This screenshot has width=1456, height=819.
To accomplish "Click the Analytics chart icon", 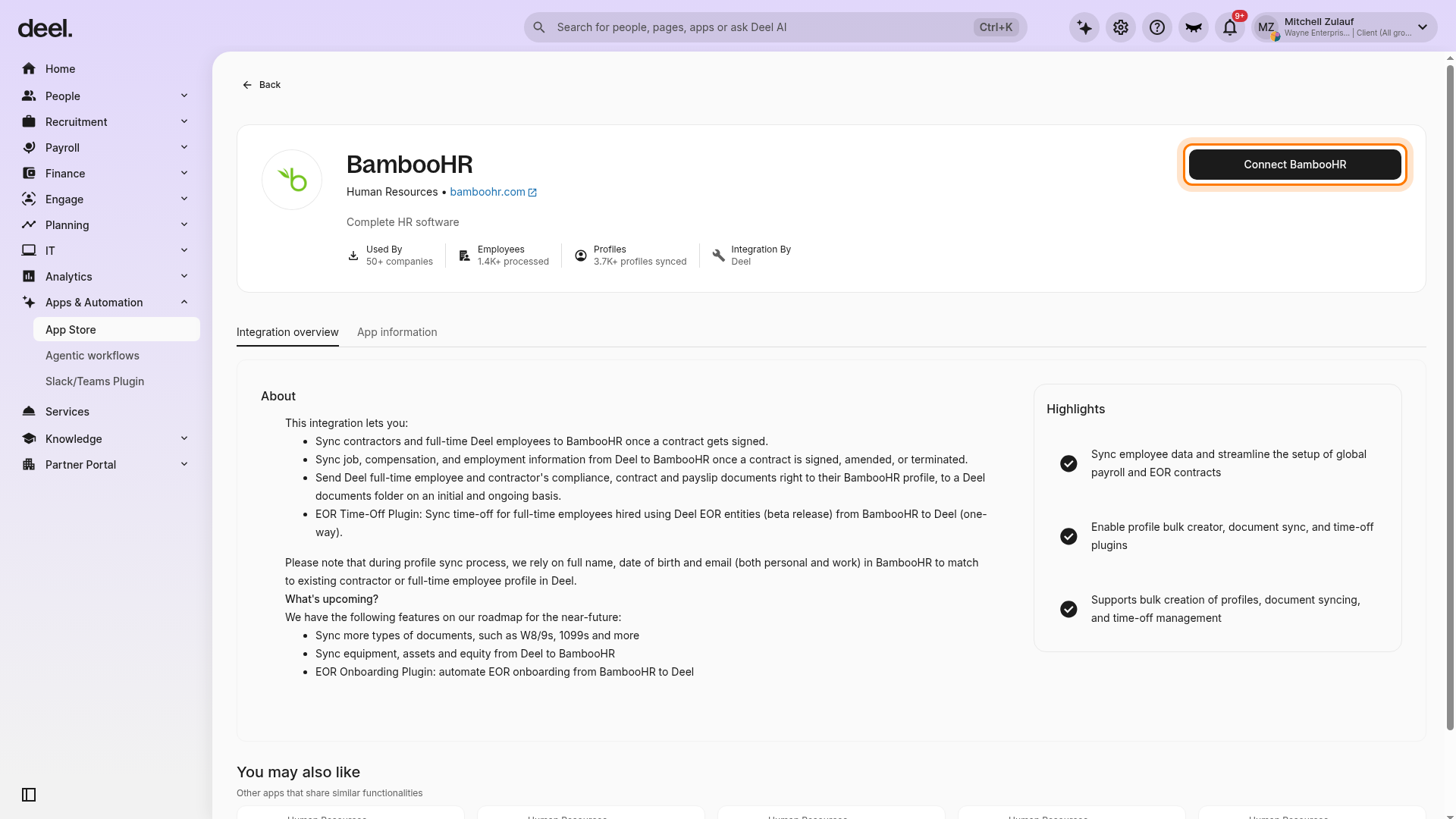I will pos(29,277).
